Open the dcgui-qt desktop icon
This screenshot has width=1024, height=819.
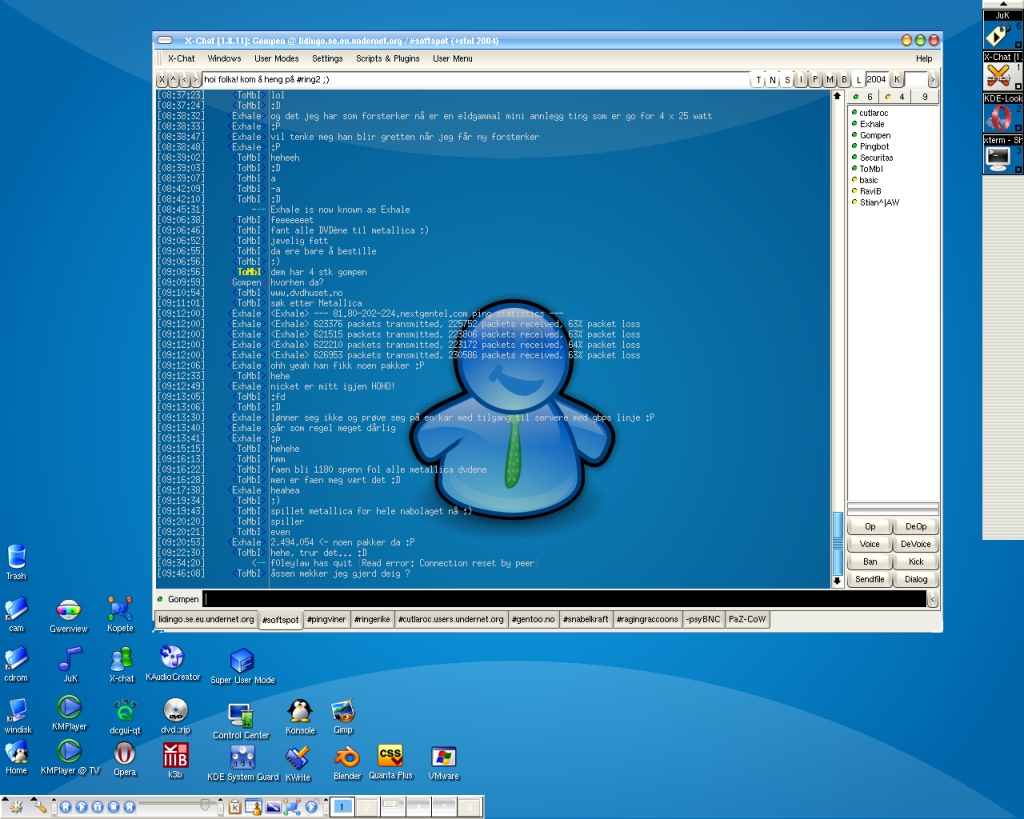click(125, 716)
